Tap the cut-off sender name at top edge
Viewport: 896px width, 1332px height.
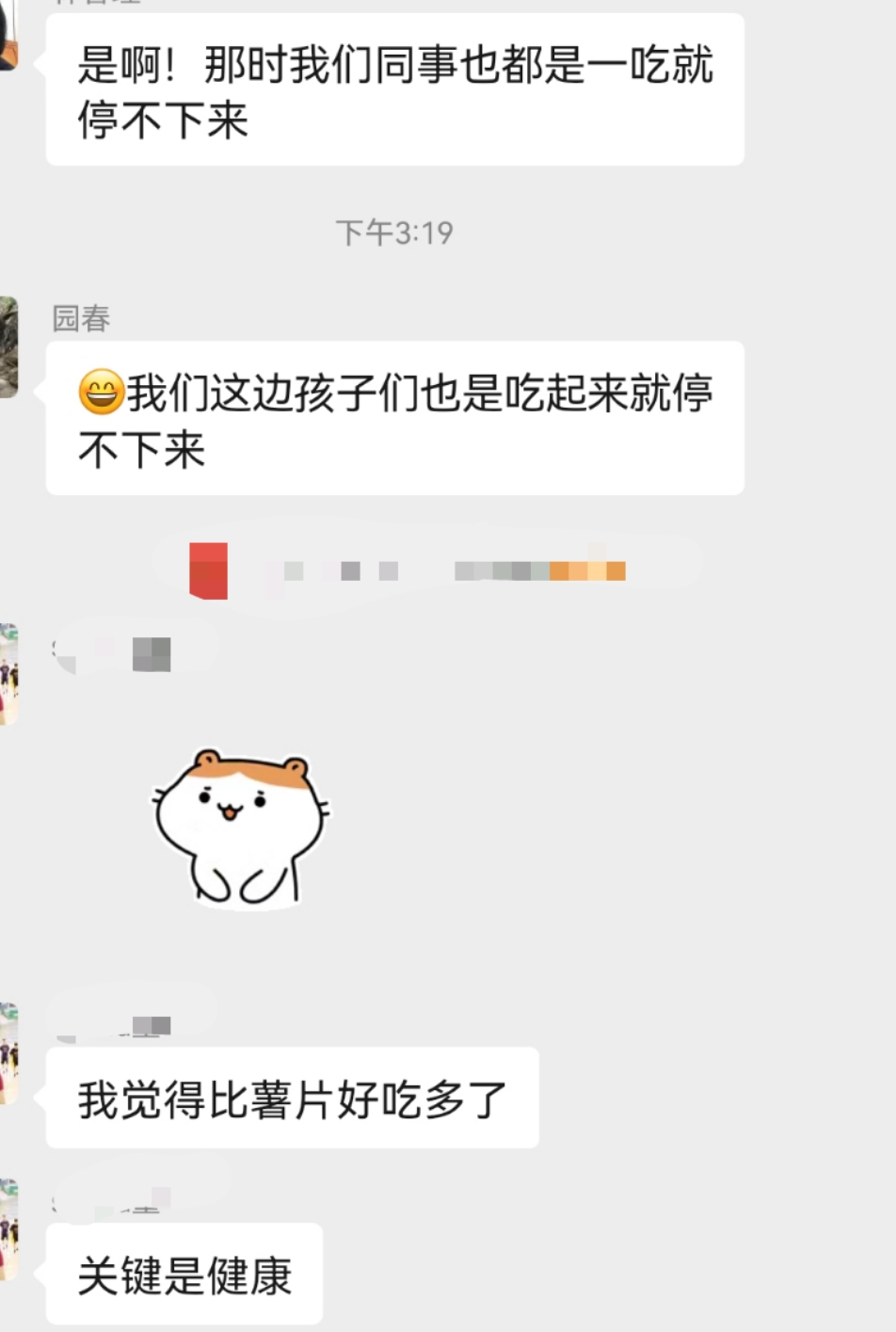click(x=96, y=3)
